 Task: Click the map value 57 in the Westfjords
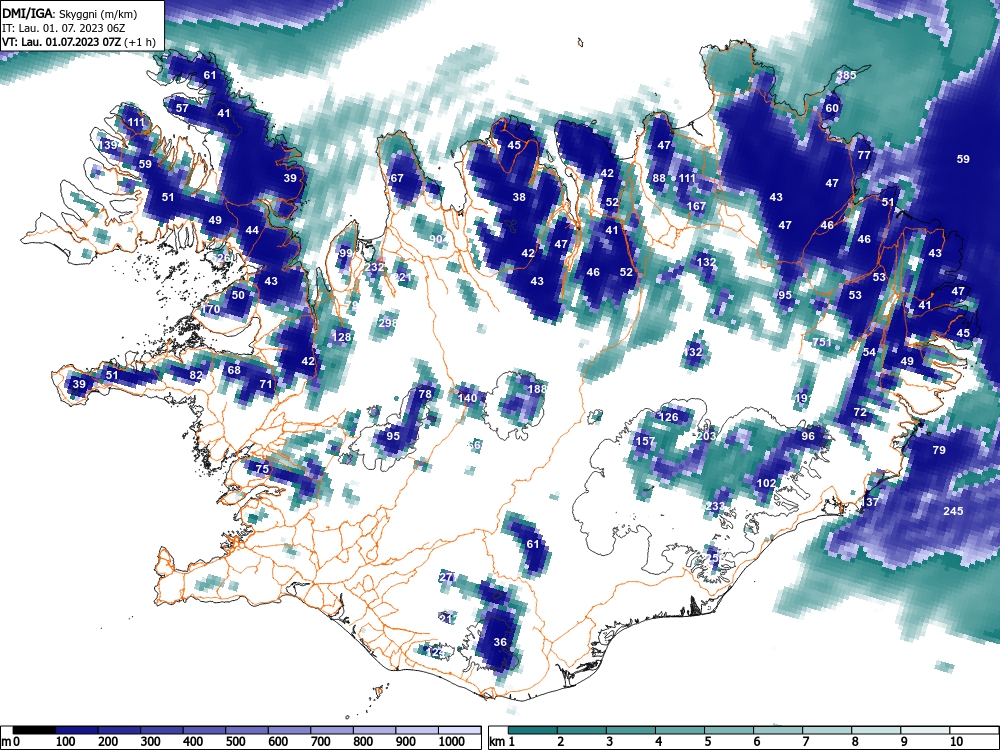(x=182, y=108)
